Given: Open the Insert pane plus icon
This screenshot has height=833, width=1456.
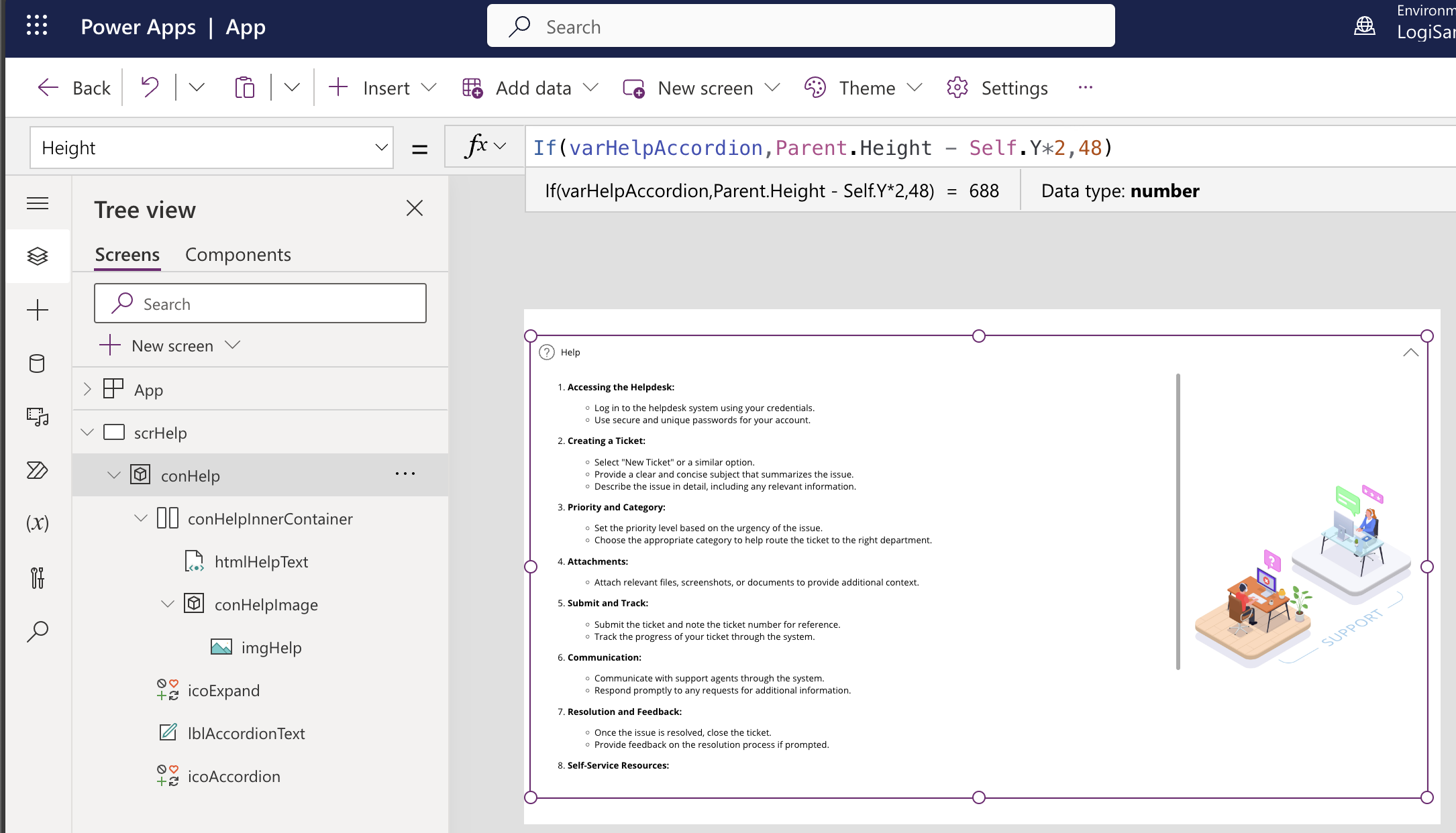Looking at the screenshot, I should (x=38, y=310).
